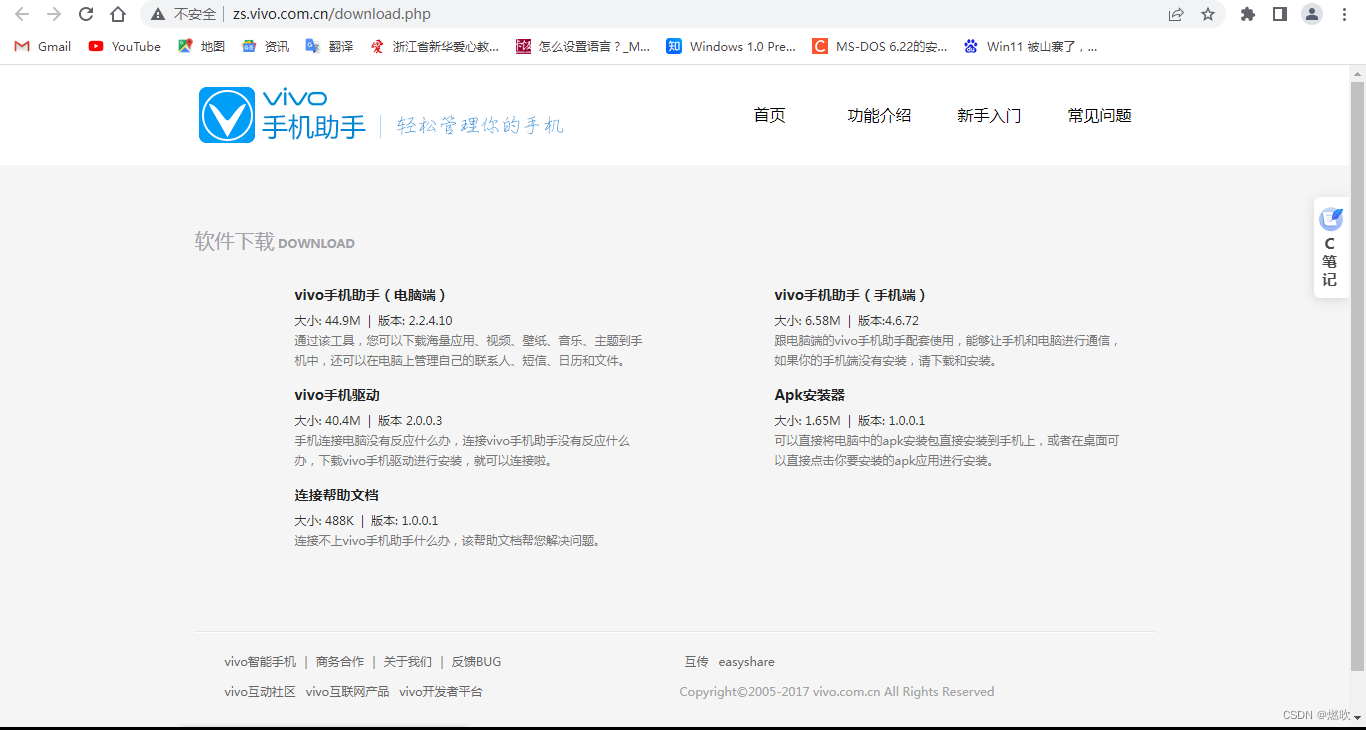Viewport: 1366px width, 730px height.
Task: Open the Win11 被山寨了 bookmark
Action: [1030, 46]
